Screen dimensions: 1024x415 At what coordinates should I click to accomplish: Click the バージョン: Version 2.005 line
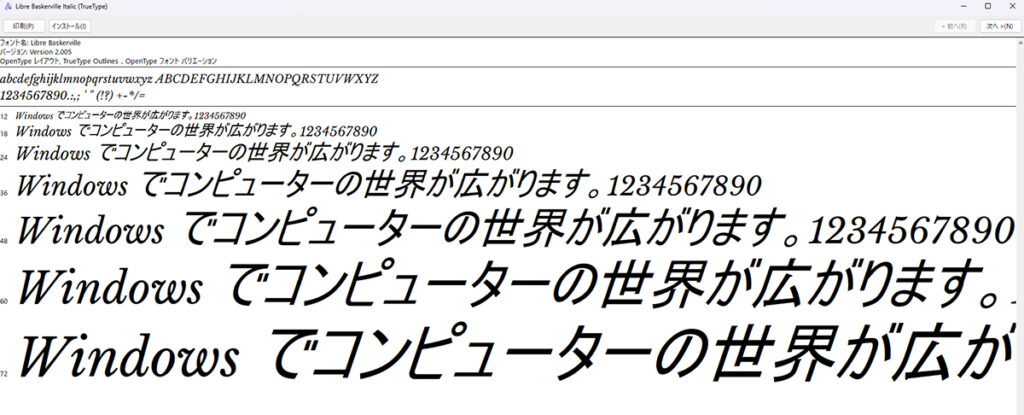pos(36,51)
